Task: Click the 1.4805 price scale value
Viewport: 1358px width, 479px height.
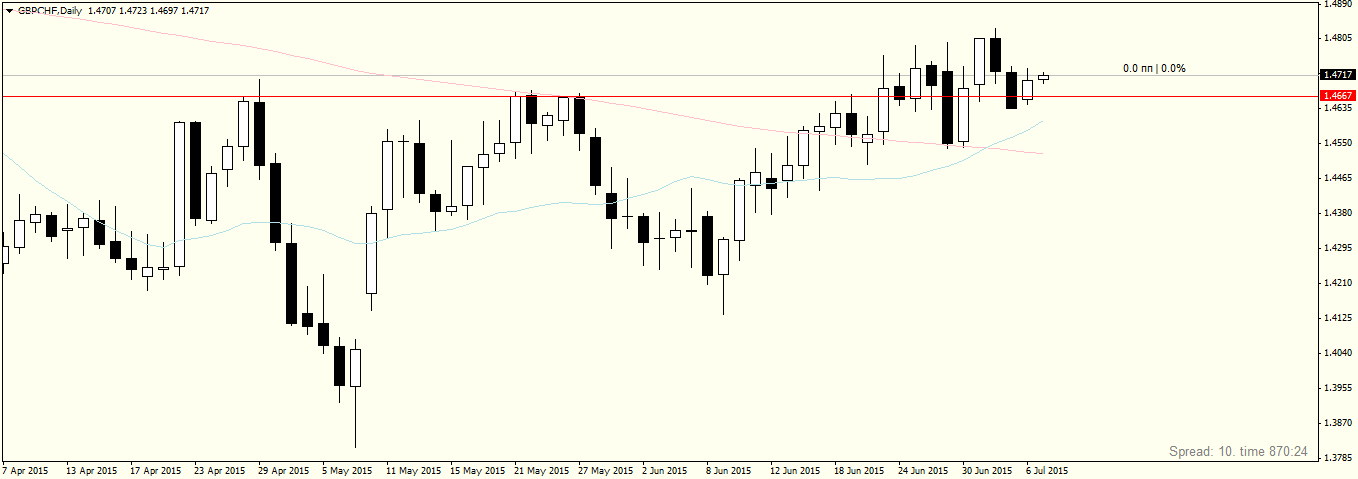Action: tap(1339, 38)
